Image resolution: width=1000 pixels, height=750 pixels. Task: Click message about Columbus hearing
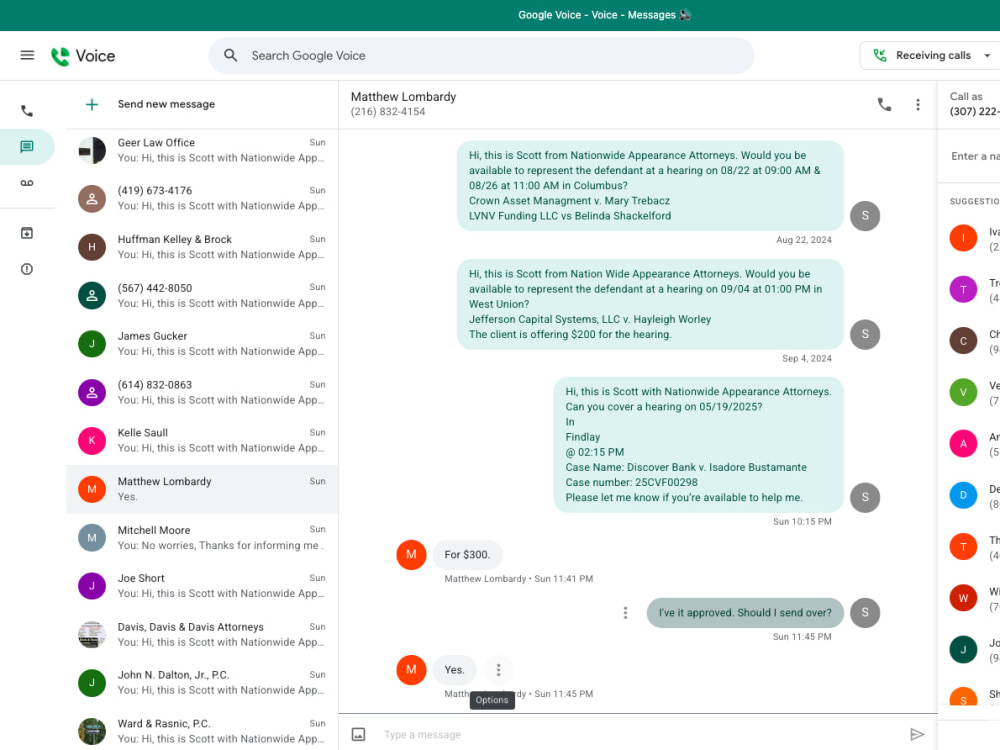(650, 186)
